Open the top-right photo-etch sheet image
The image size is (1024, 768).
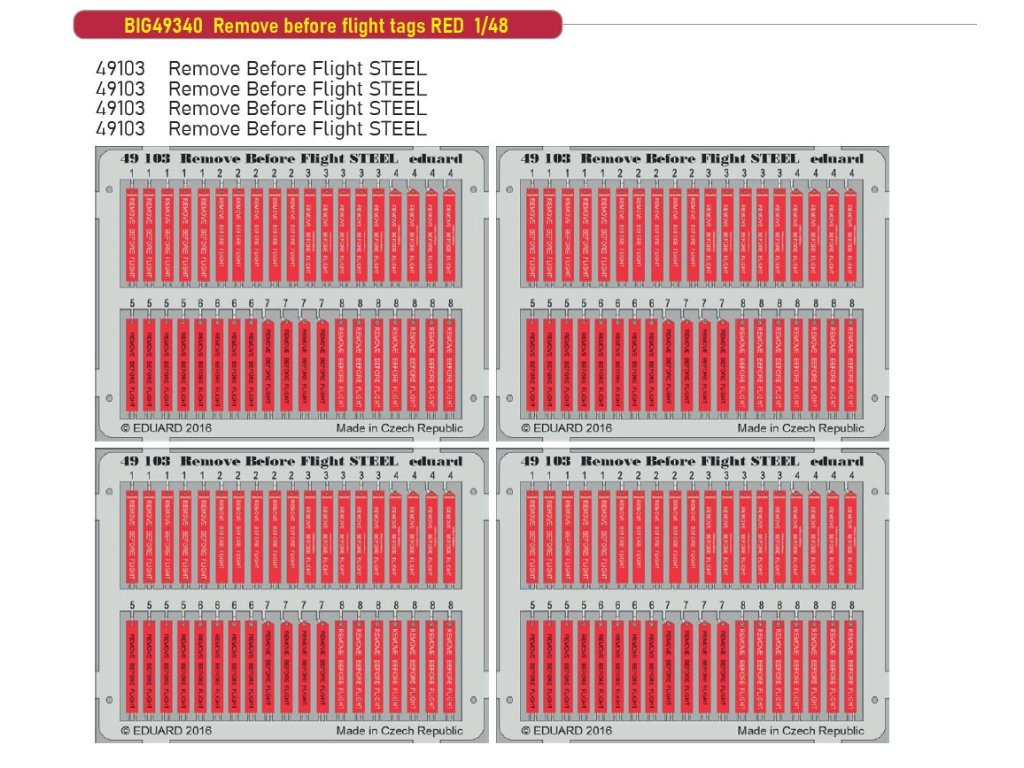pyautogui.click(x=692, y=294)
